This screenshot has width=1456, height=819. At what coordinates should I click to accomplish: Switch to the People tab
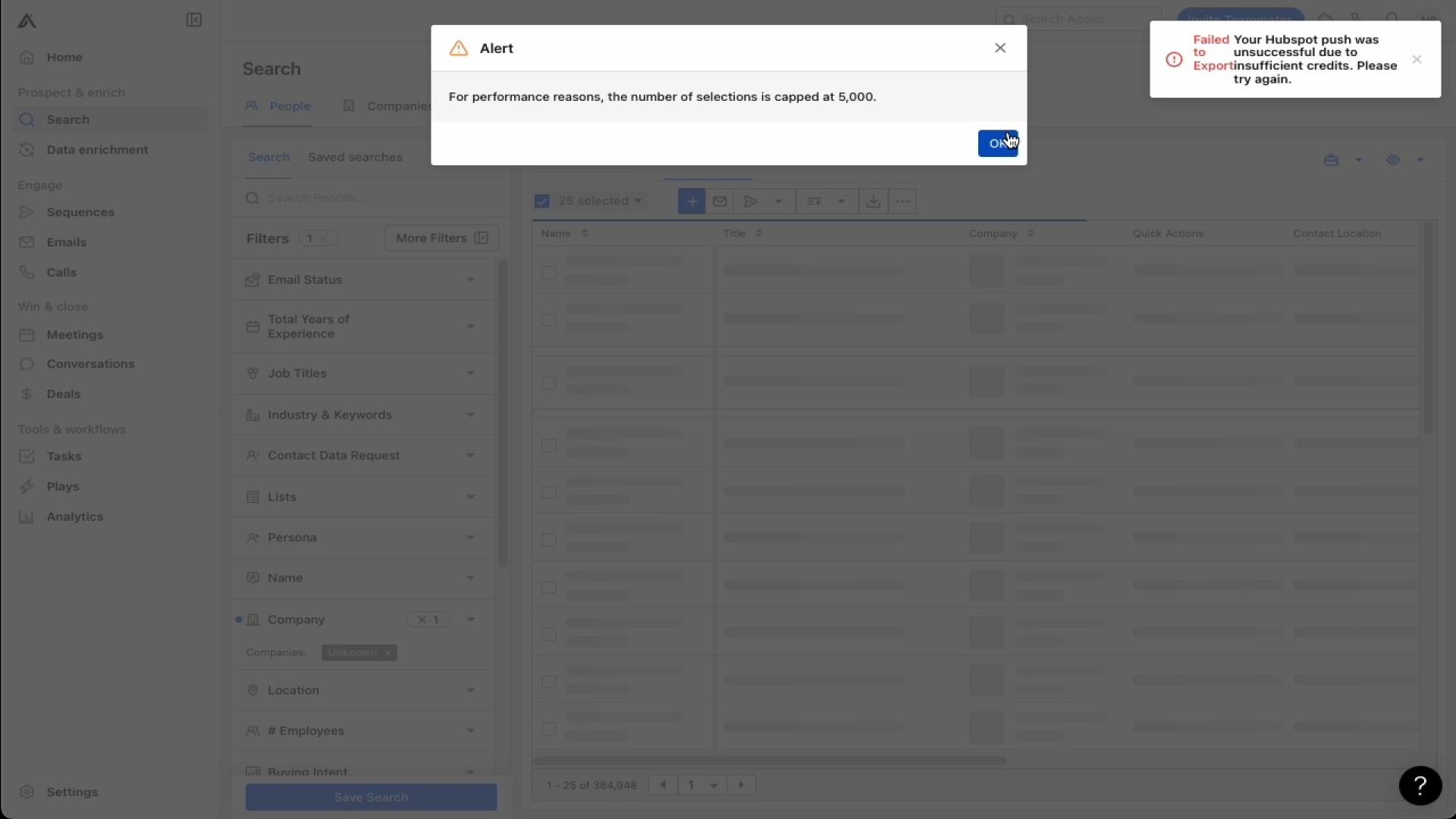[278, 106]
